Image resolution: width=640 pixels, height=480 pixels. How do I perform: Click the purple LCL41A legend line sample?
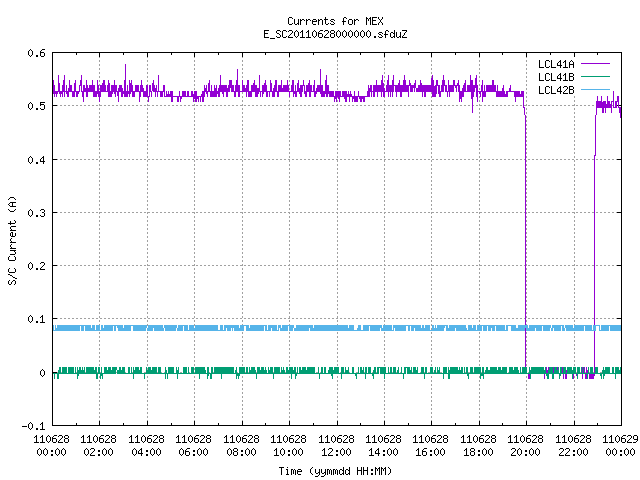[x=595, y=64]
